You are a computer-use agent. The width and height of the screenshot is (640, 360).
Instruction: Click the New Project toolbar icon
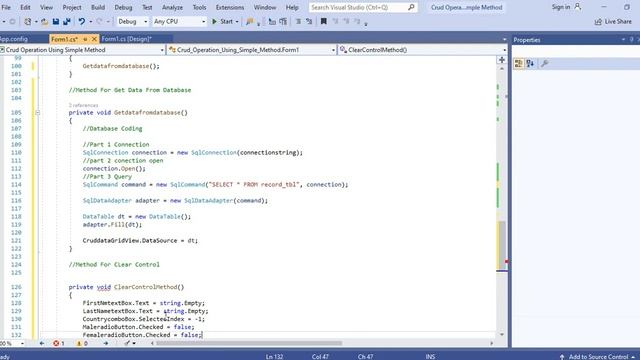click(27, 22)
